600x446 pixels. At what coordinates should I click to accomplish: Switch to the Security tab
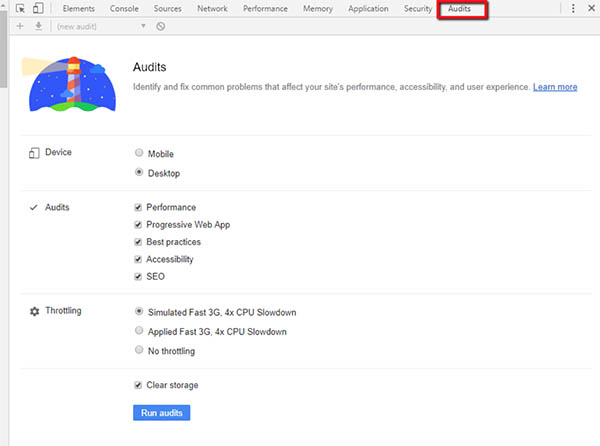tap(417, 8)
